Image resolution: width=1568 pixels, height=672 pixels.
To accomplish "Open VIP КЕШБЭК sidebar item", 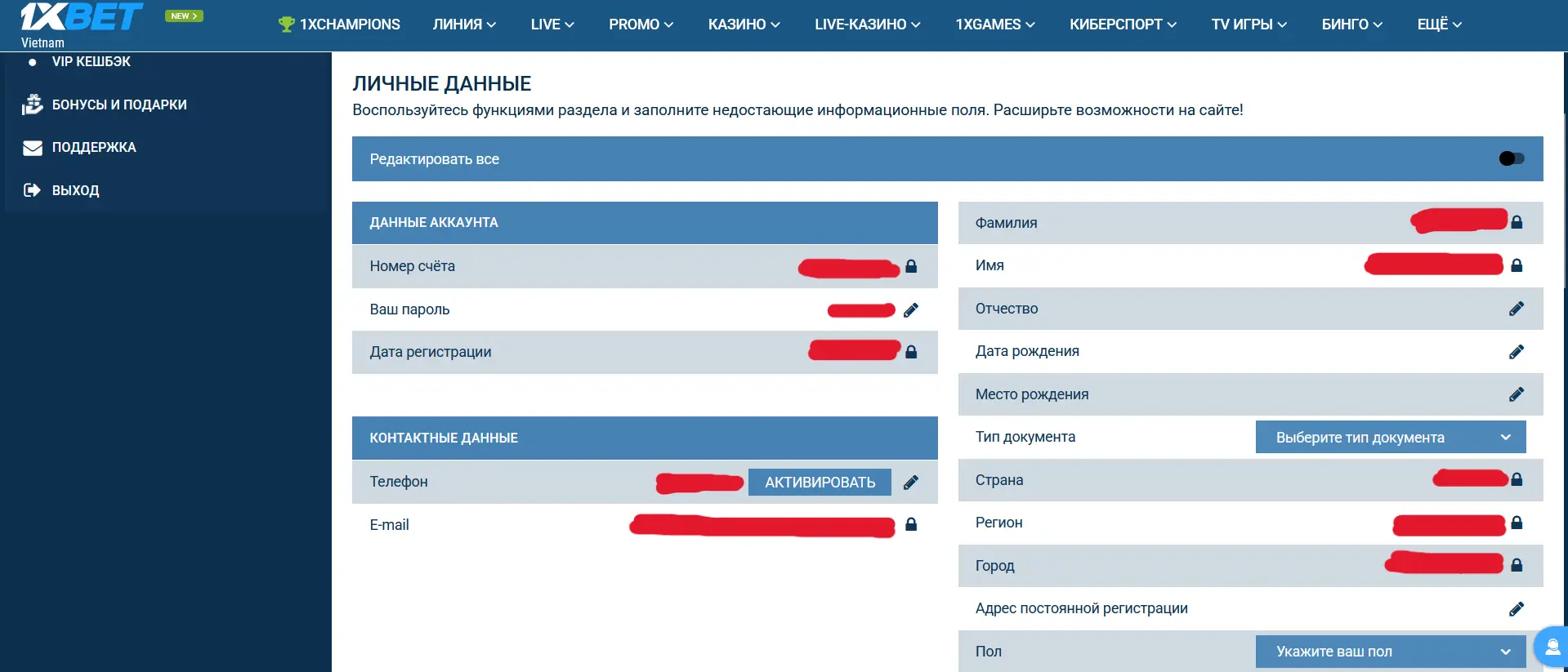I will coord(91,61).
